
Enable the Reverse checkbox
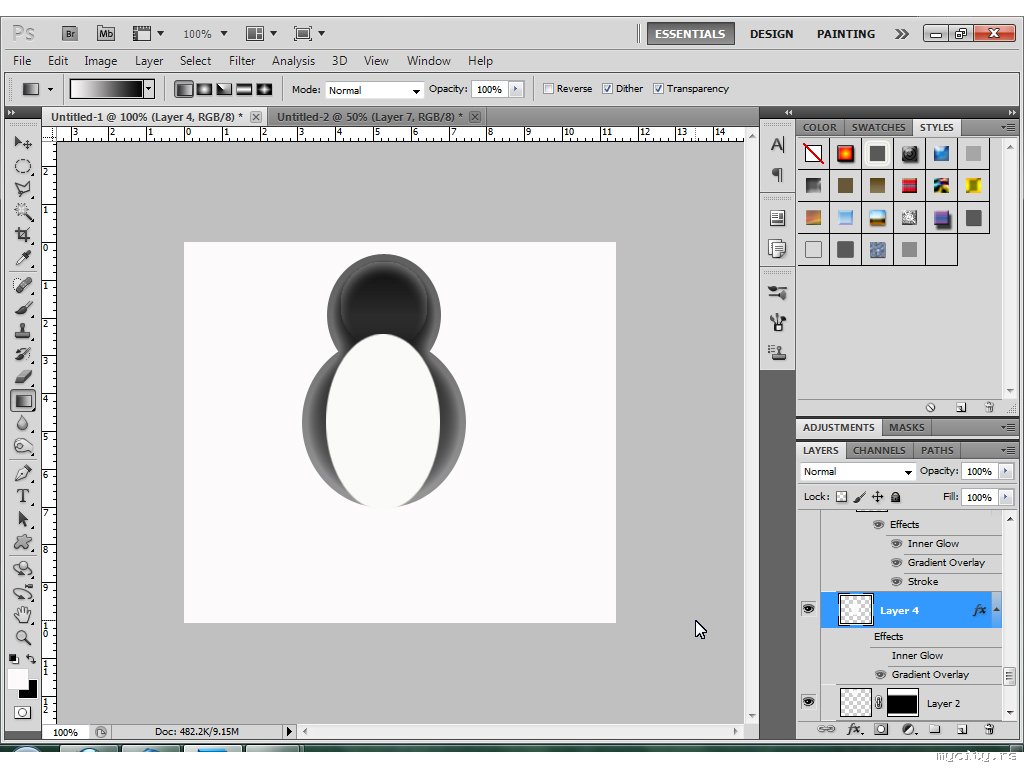click(548, 89)
